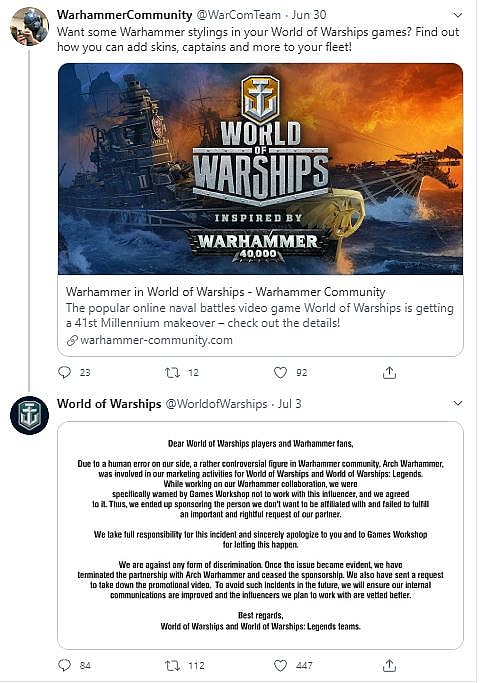Open the WarhammerCommunity profile avatar
Viewport: 487px width, 683px height.
click(30, 26)
